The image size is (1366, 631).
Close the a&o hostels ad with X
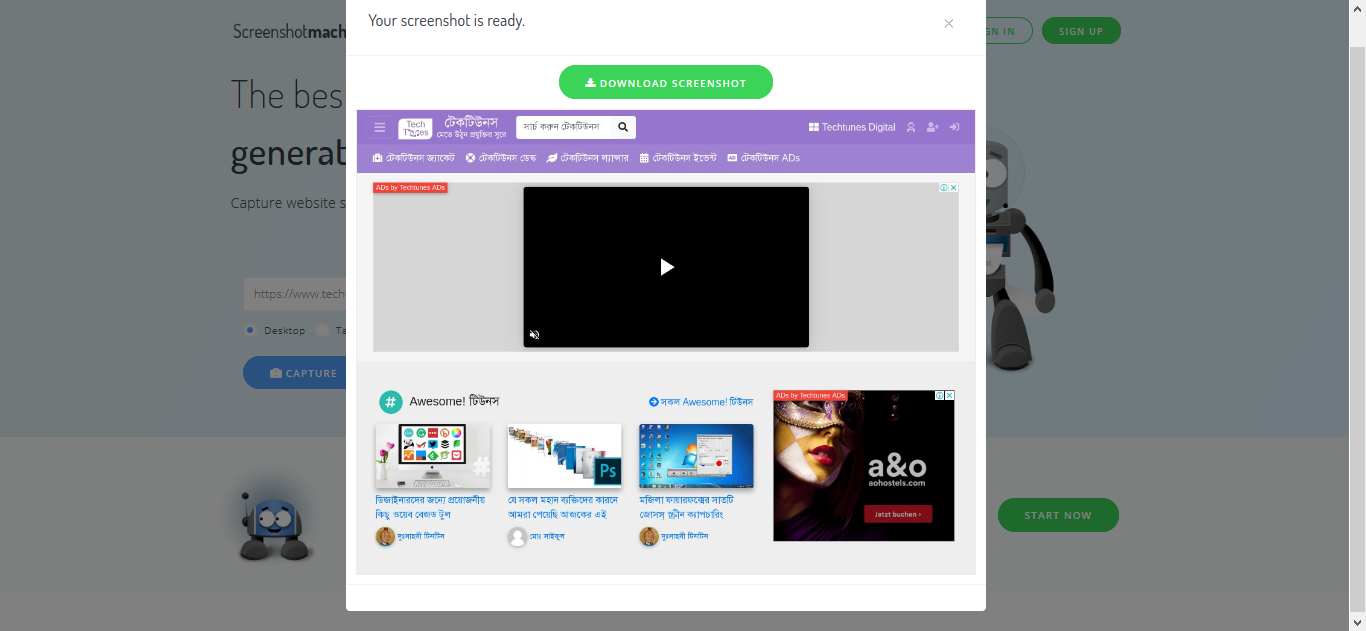(950, 396)
